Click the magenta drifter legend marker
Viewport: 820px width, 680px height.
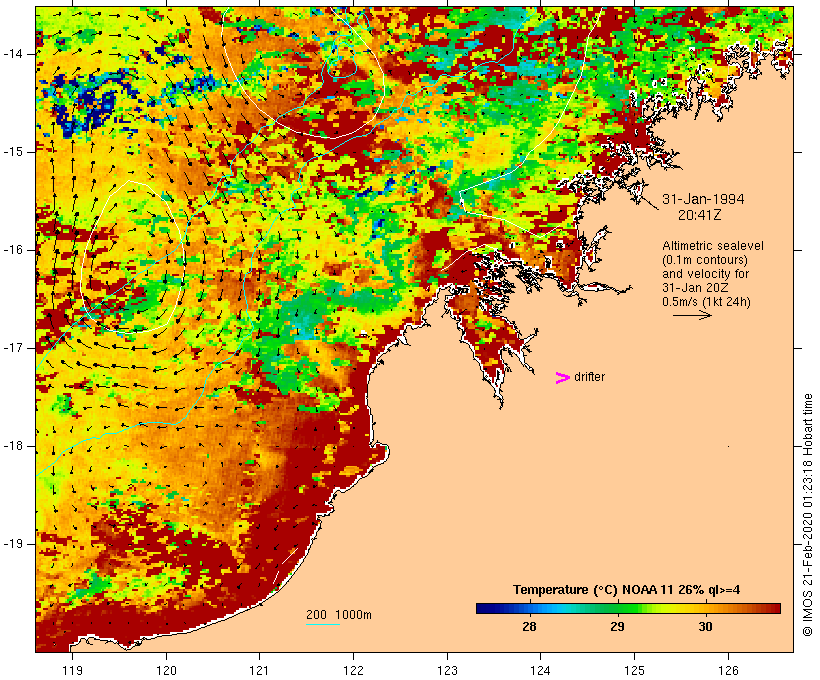coord(563,378)
